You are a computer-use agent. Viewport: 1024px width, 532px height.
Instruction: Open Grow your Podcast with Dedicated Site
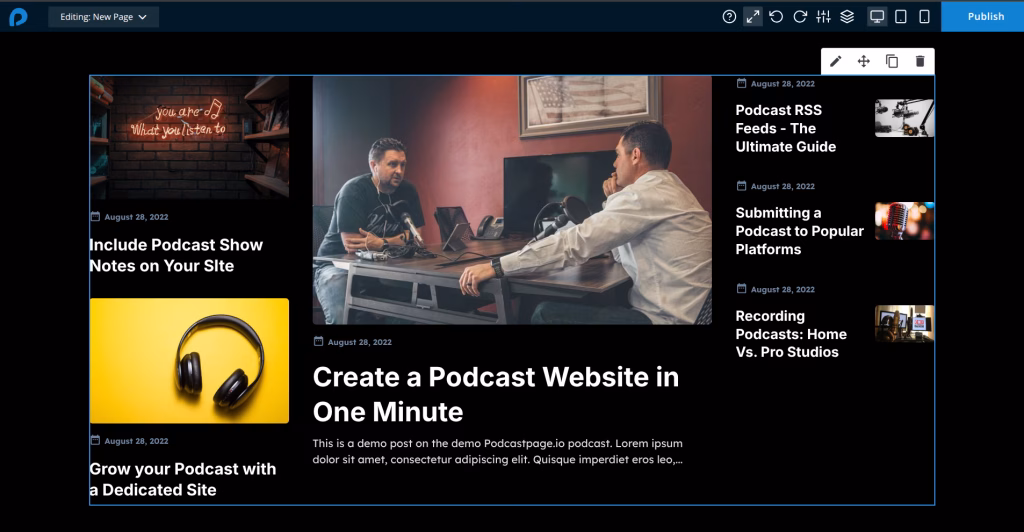[183, 479]
